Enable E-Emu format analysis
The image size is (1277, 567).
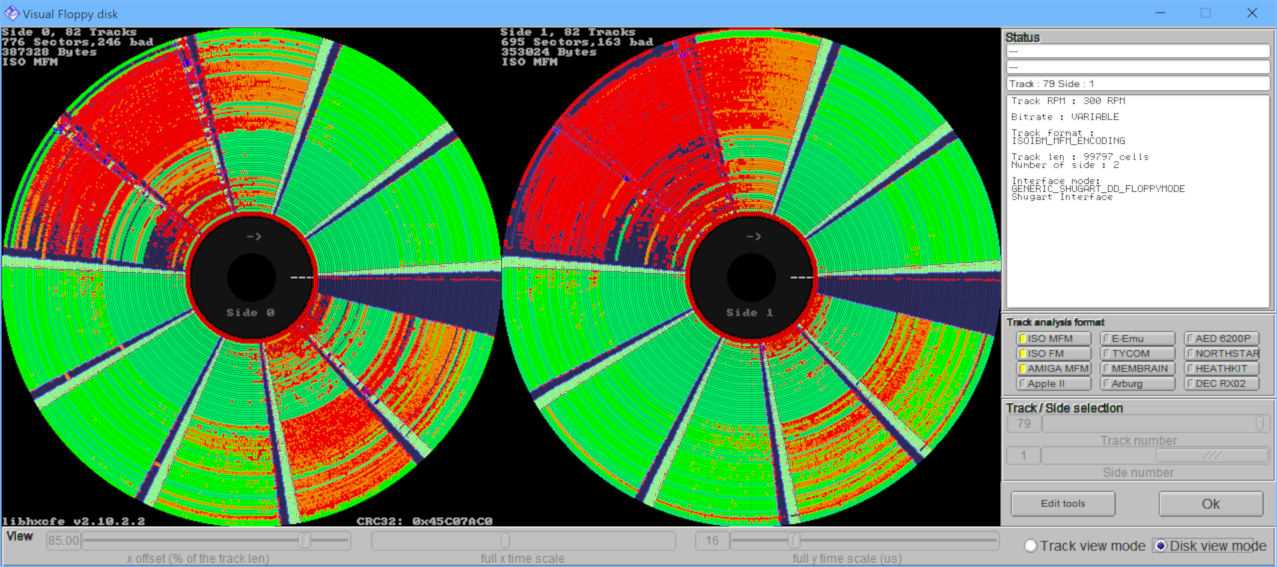(x=1137, y=339)
